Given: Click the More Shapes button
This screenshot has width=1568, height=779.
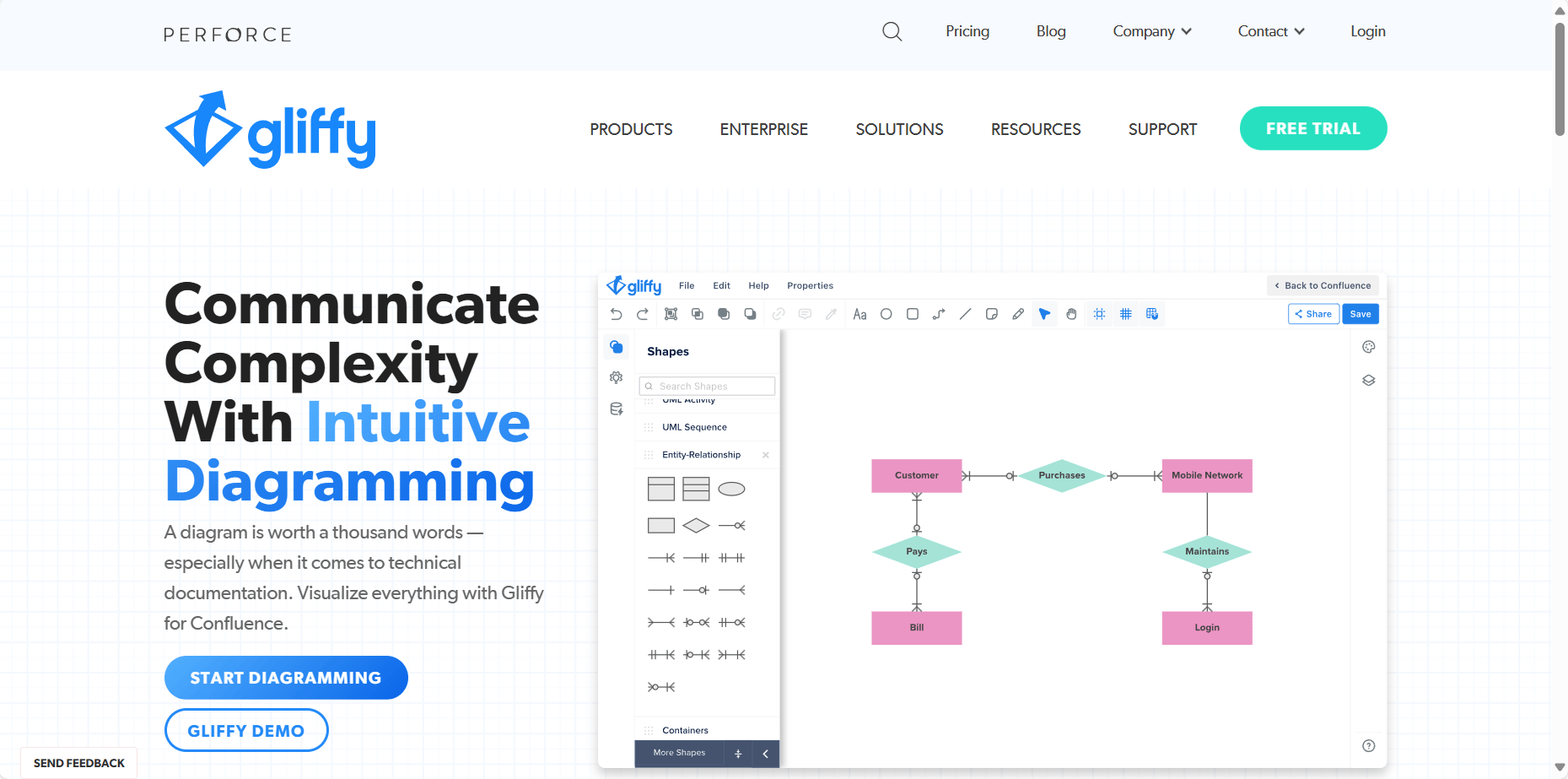Looking at the screenshot, I should [x=679, y=753].
